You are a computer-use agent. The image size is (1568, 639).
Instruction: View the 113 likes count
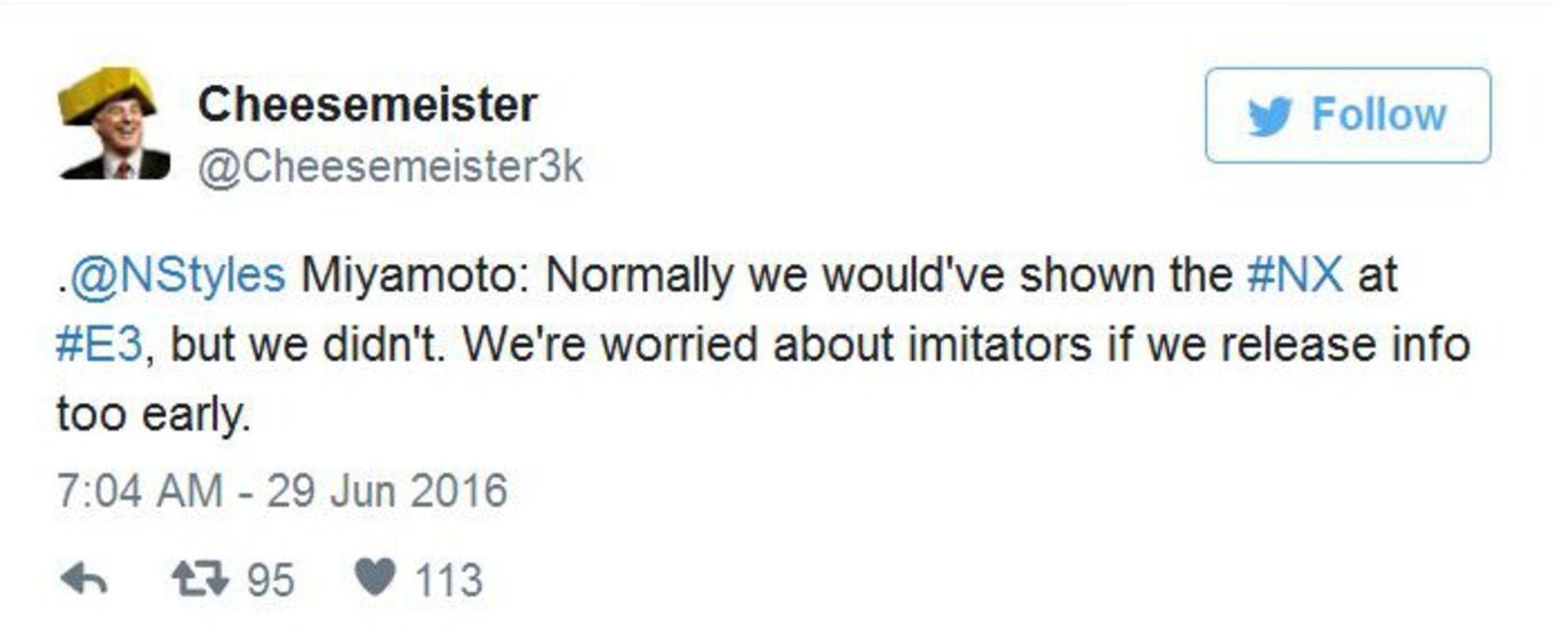(x=449, y=580)
